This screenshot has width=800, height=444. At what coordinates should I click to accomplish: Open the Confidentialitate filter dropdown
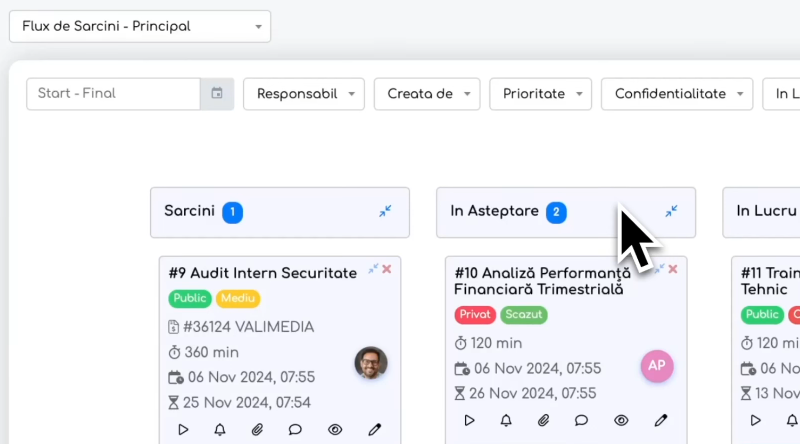[676, 94]
